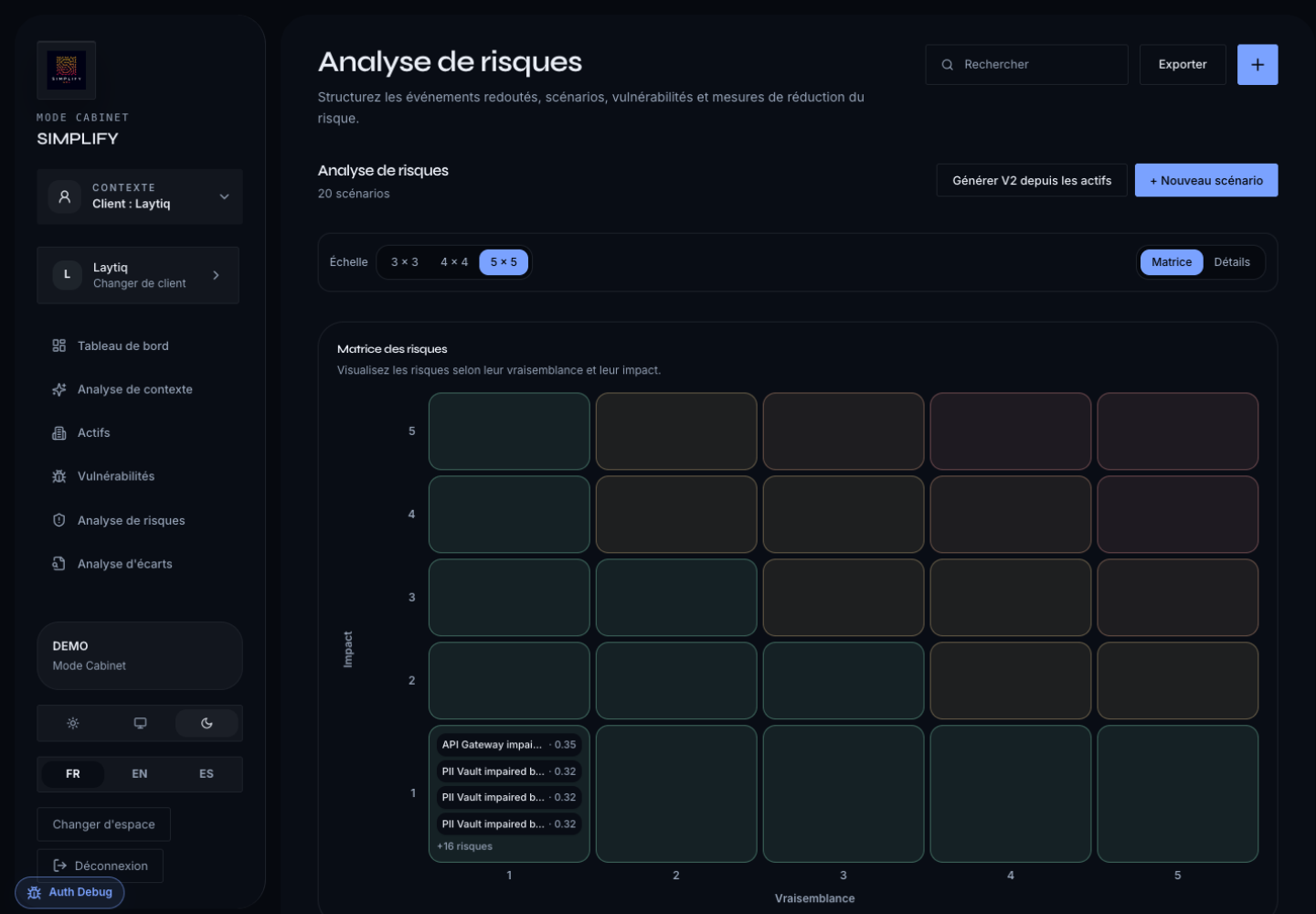The image size is (1316, 914).
Task: Click the Laytiq client letter avatar
Action: [67, 275]
